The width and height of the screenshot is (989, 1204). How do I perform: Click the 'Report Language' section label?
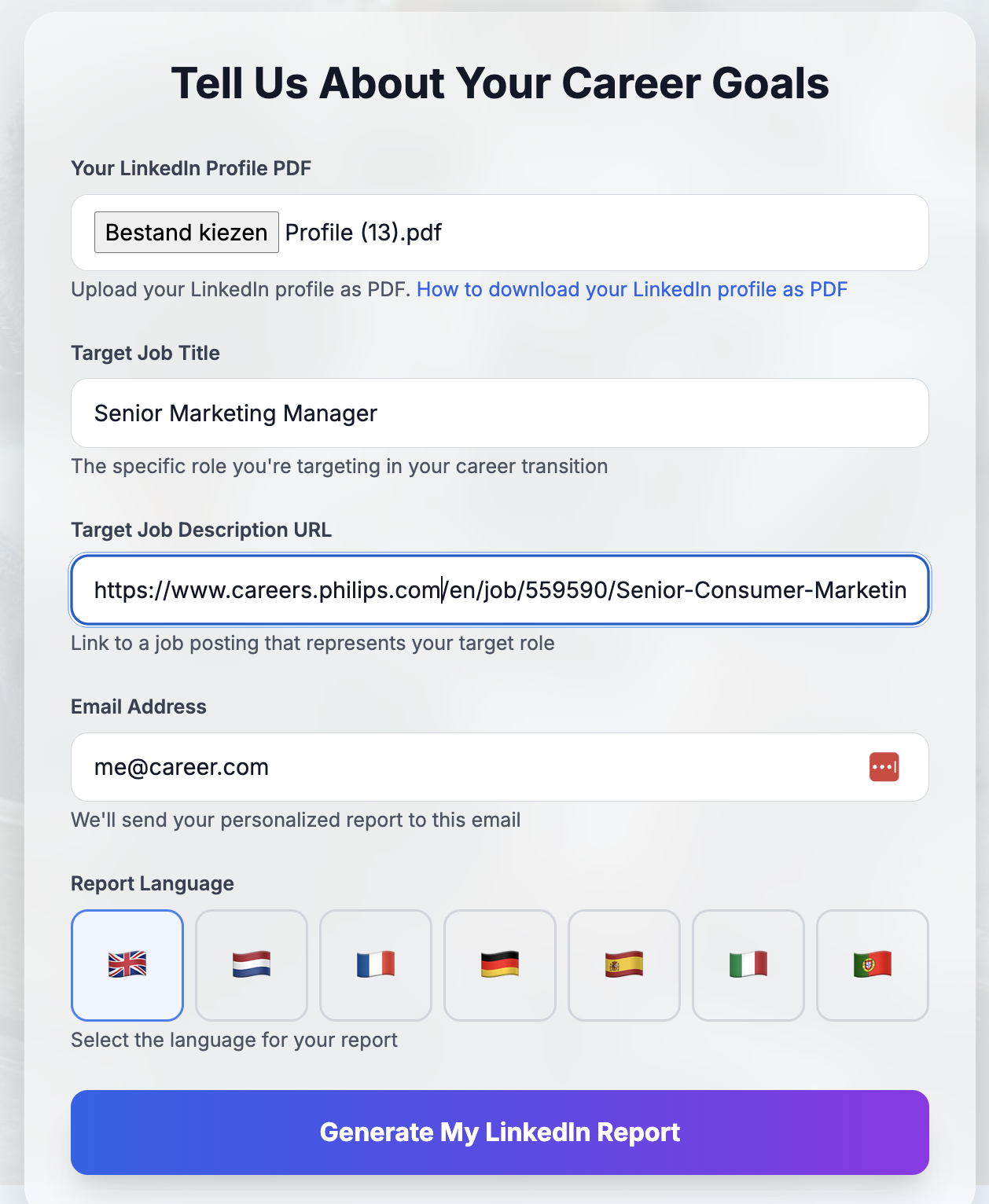(153, 883)
